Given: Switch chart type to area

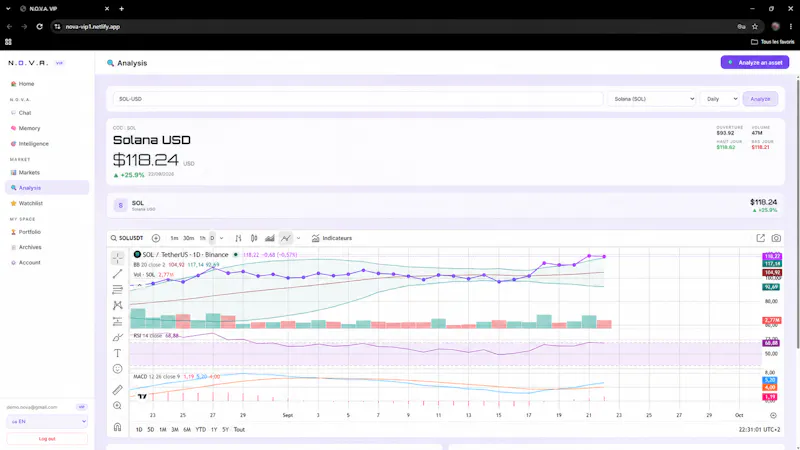Looking at the screenshot, I should 269,238.
